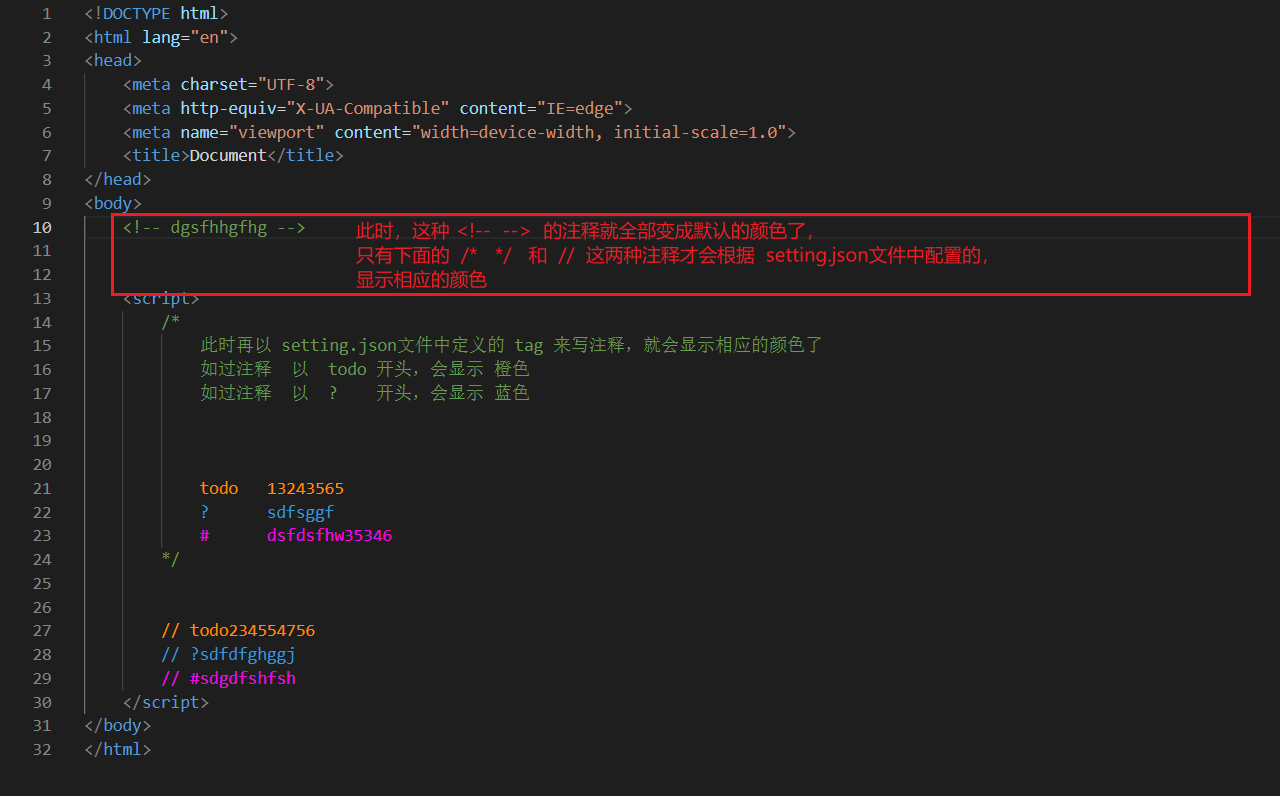Click the viewport meta tag line
Screen dimensions: 1280x796
click(x=460, y=132)
